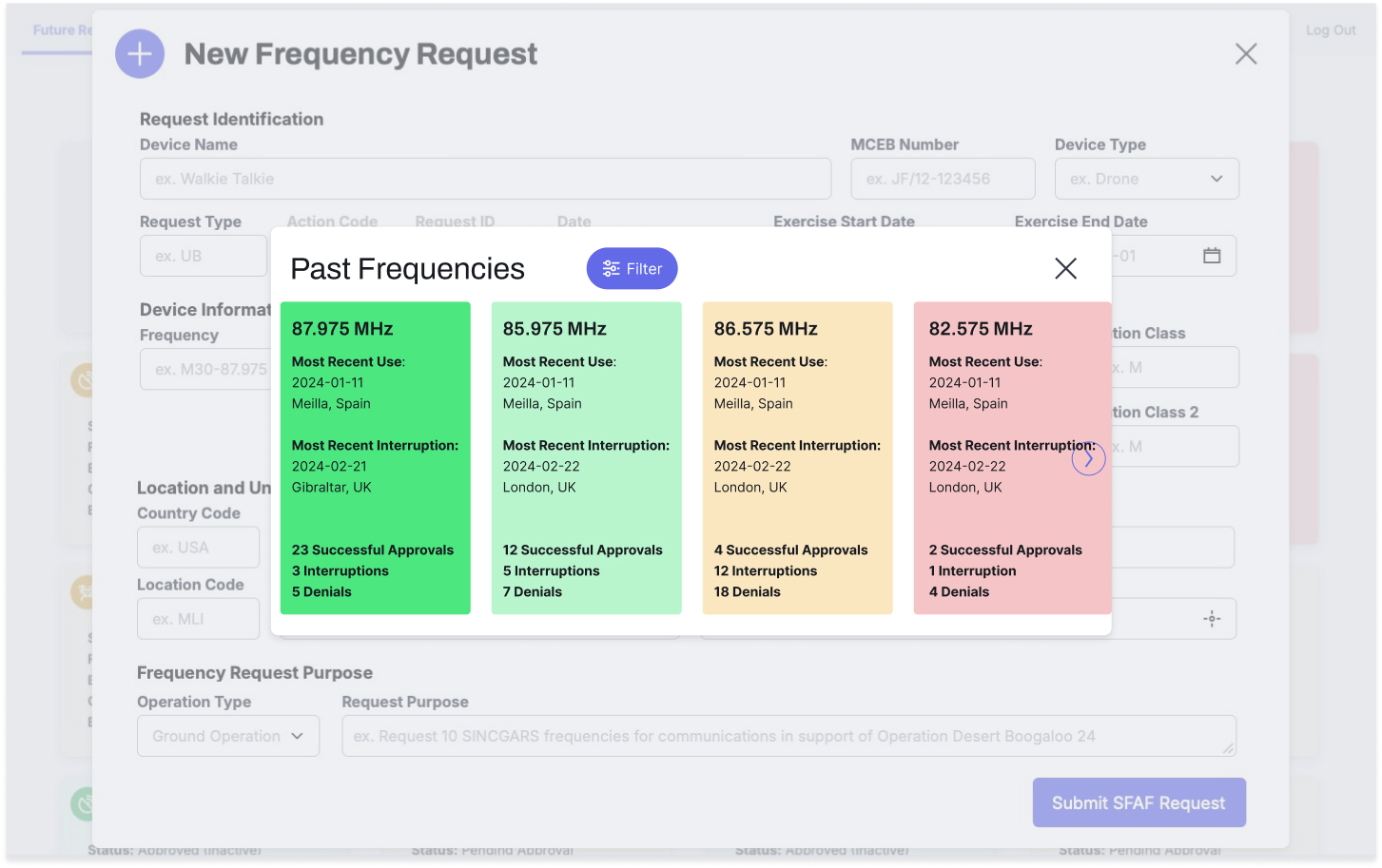The width and height of the screenshot is (1382, 868).
Task: Click the crosshair location target icon
Action: point(1211,619)
